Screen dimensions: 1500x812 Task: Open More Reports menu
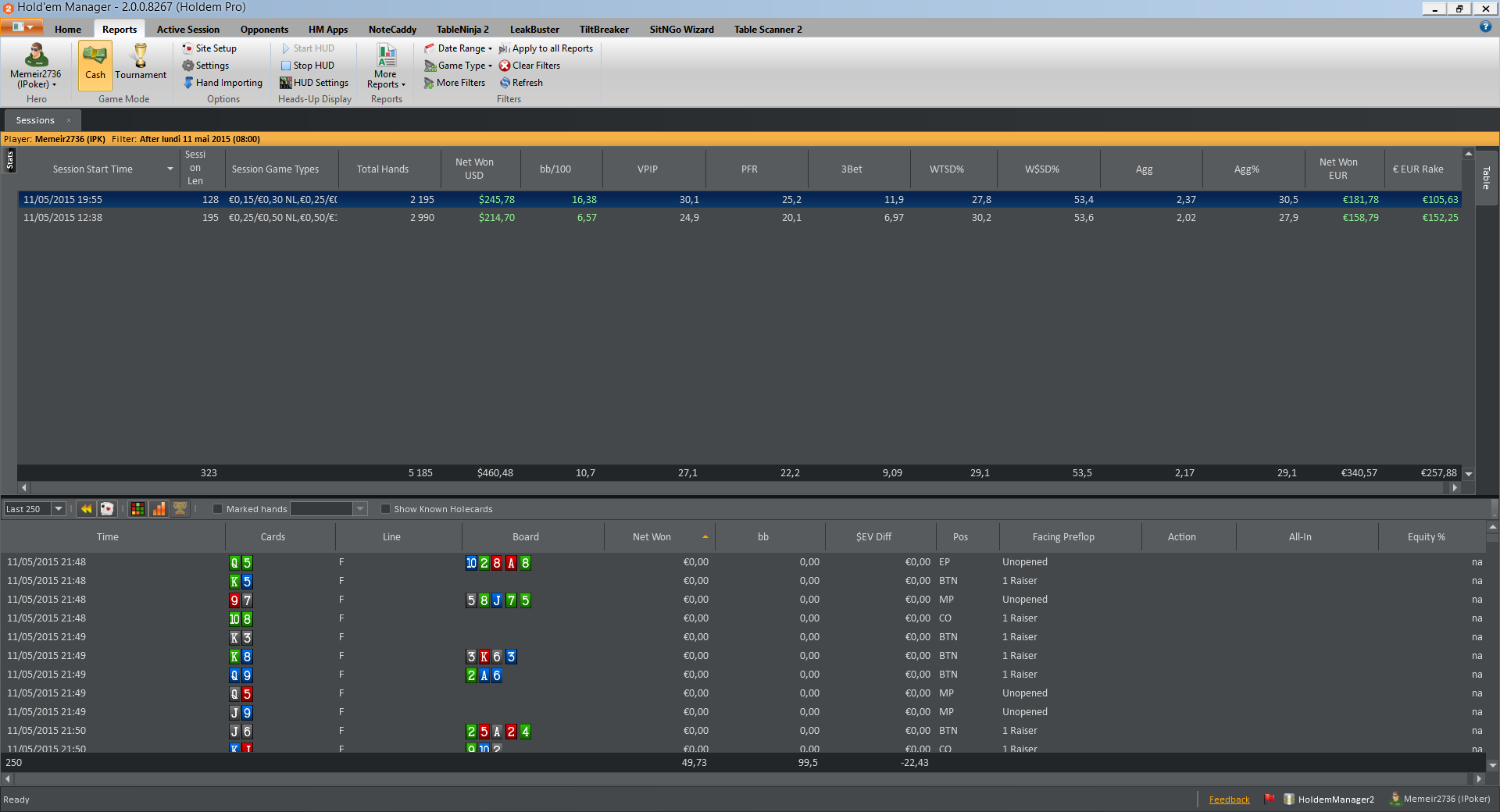point(386,66)
